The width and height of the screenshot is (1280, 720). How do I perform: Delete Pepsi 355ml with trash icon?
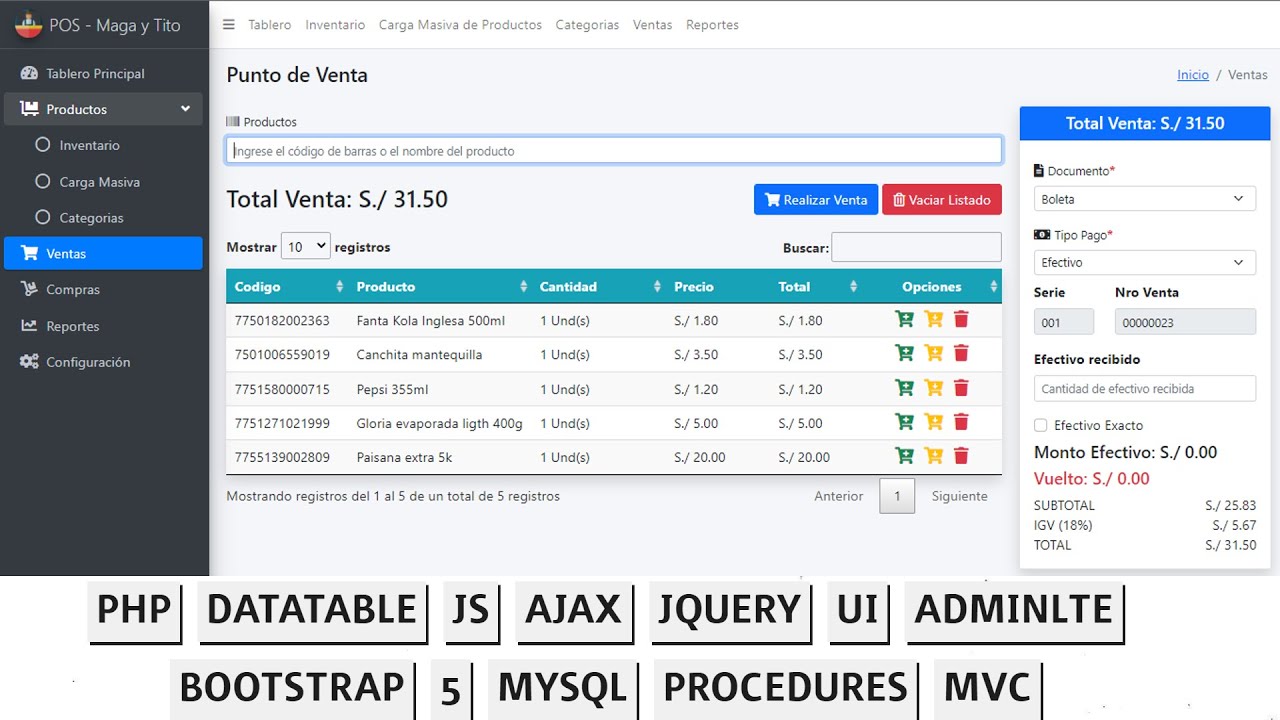coord(961,388)
